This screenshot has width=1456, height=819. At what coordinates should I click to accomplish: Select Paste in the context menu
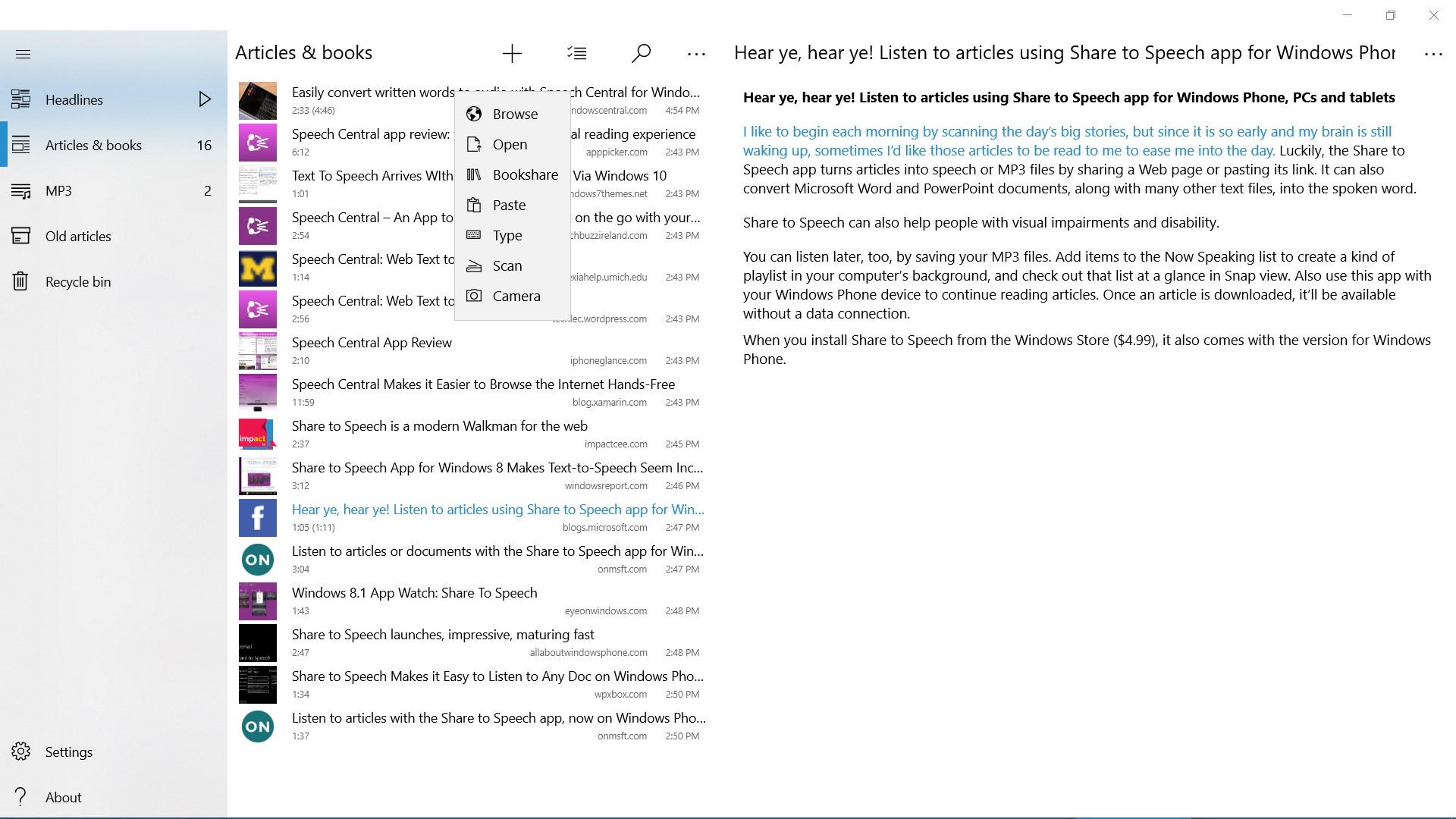tap(508, 205)
